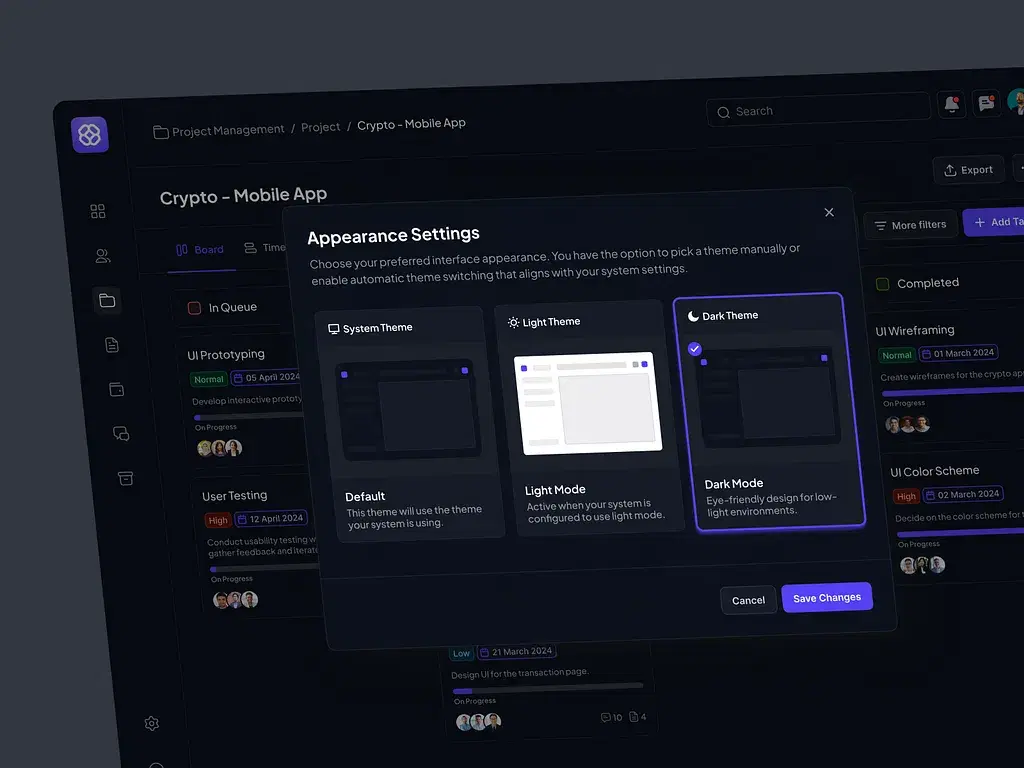1024x768 pixels.
Task: Switch to the Board tab
Action: [200, 249]
